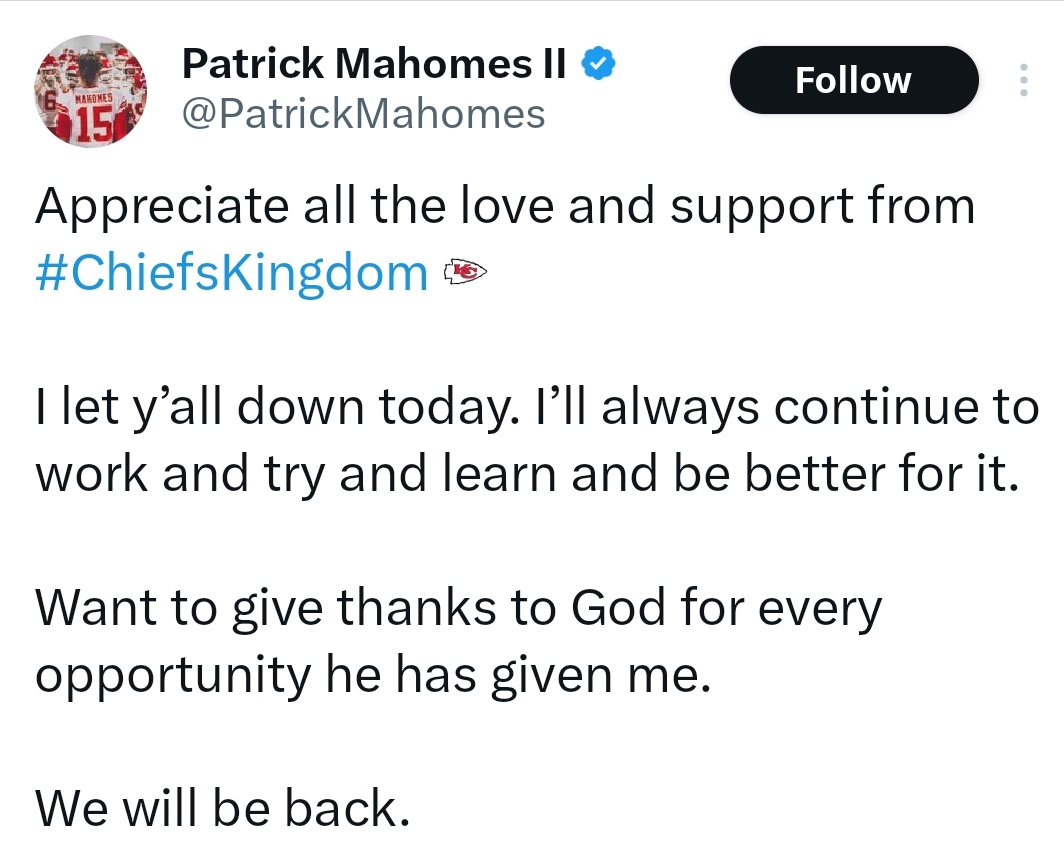
Task: Click the blue verified badge
Action: point(598,64)
